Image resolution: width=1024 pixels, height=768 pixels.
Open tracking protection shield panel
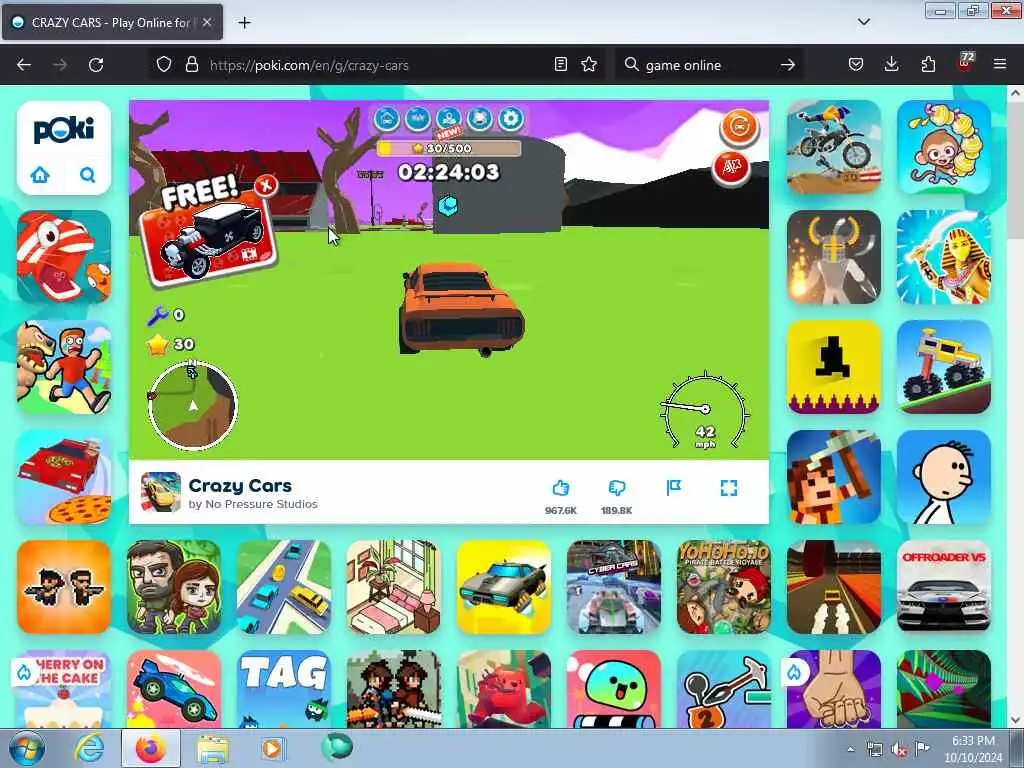(164, 65)
